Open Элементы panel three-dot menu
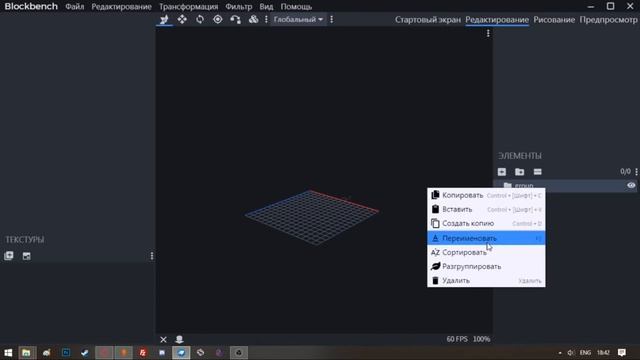 (636, 172)
